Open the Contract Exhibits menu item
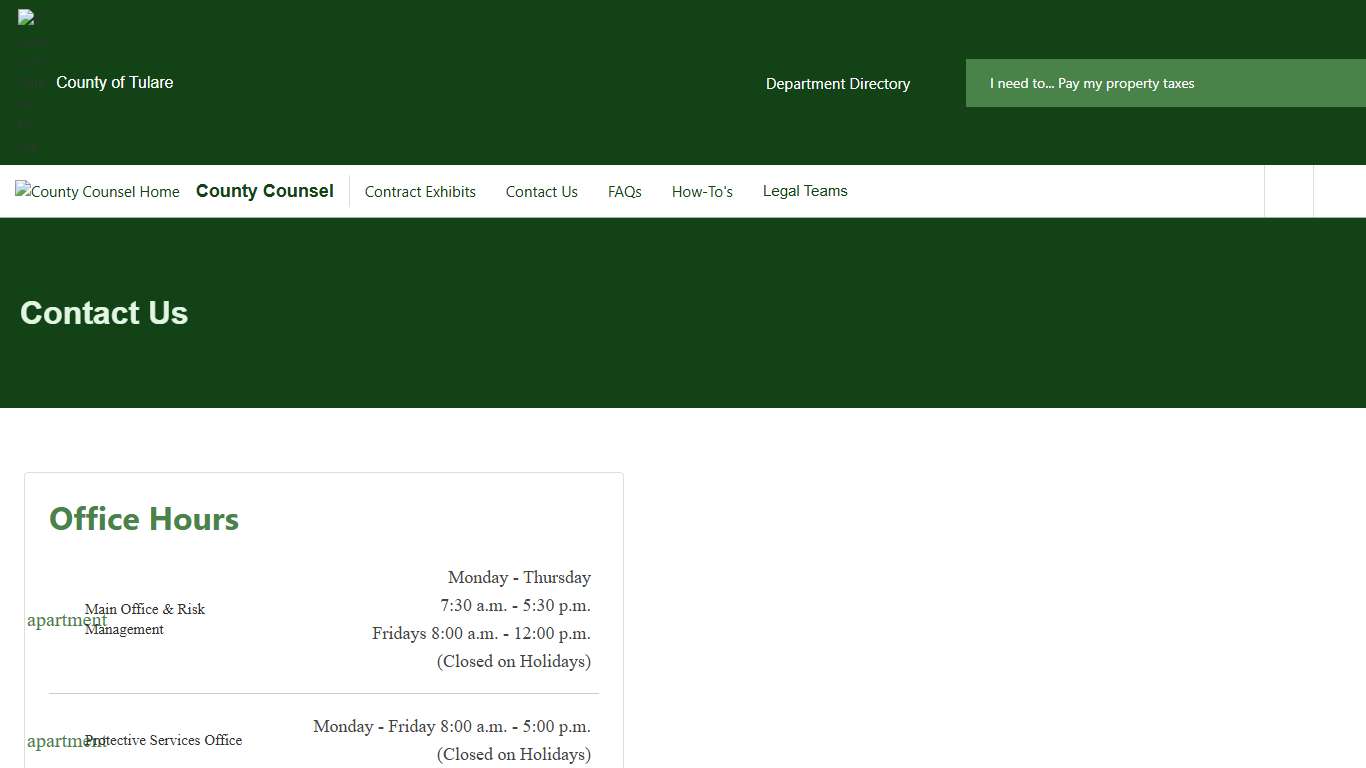 coord(420,191)
